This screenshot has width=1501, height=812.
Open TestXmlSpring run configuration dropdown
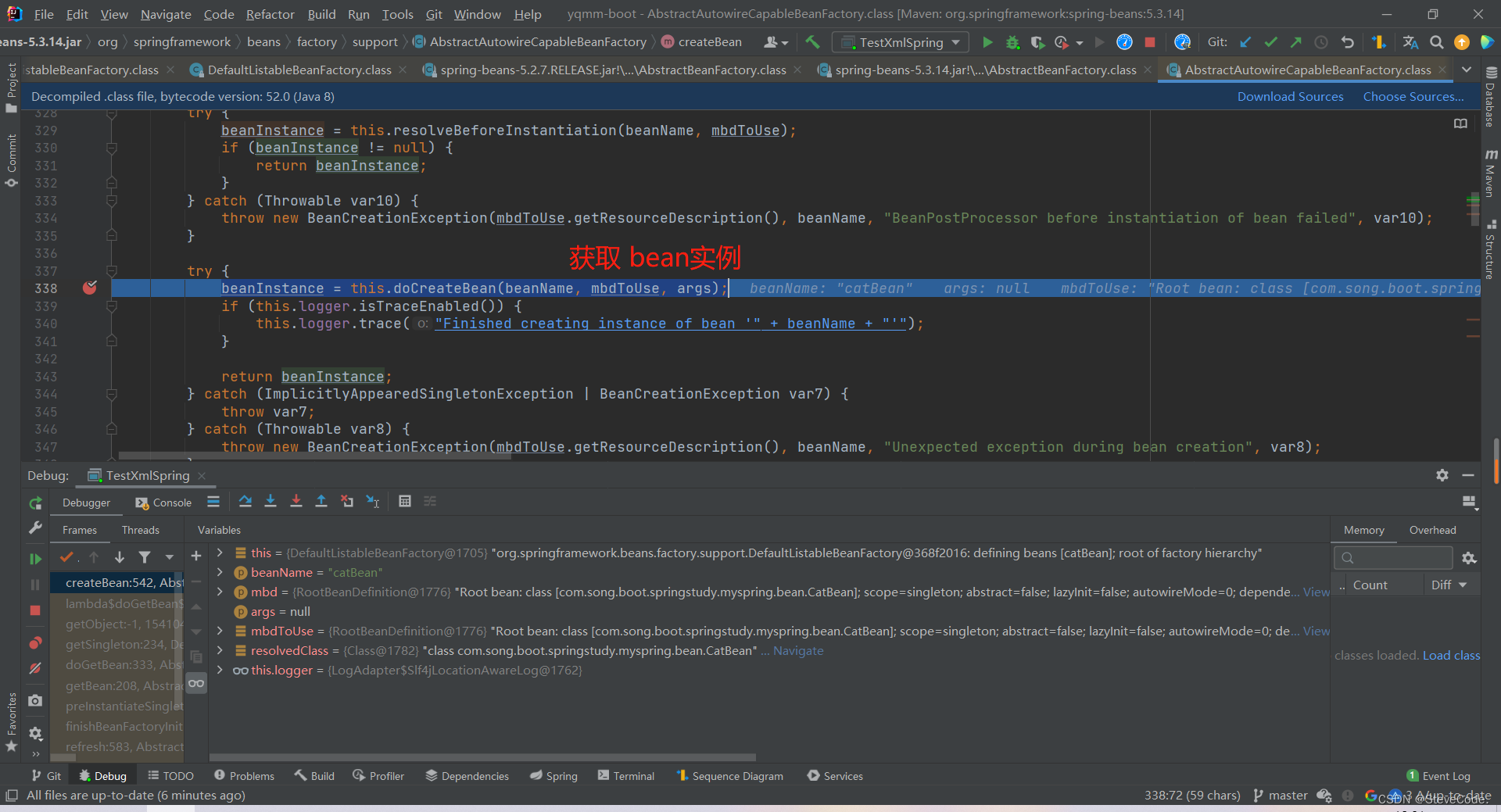pyautogui.click(x=901, y=42)
